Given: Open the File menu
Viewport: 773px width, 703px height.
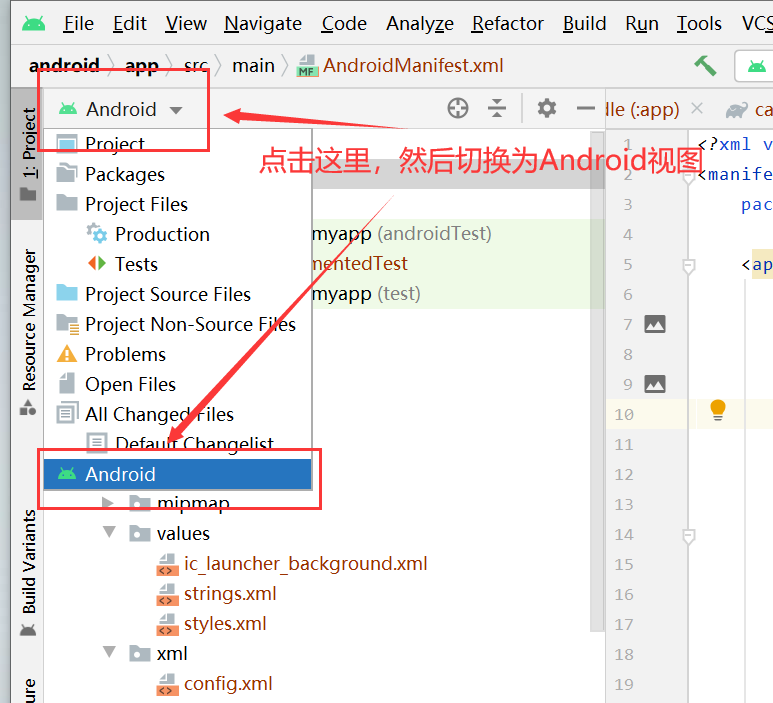Looking at the screenshot, I should point(78,24).
